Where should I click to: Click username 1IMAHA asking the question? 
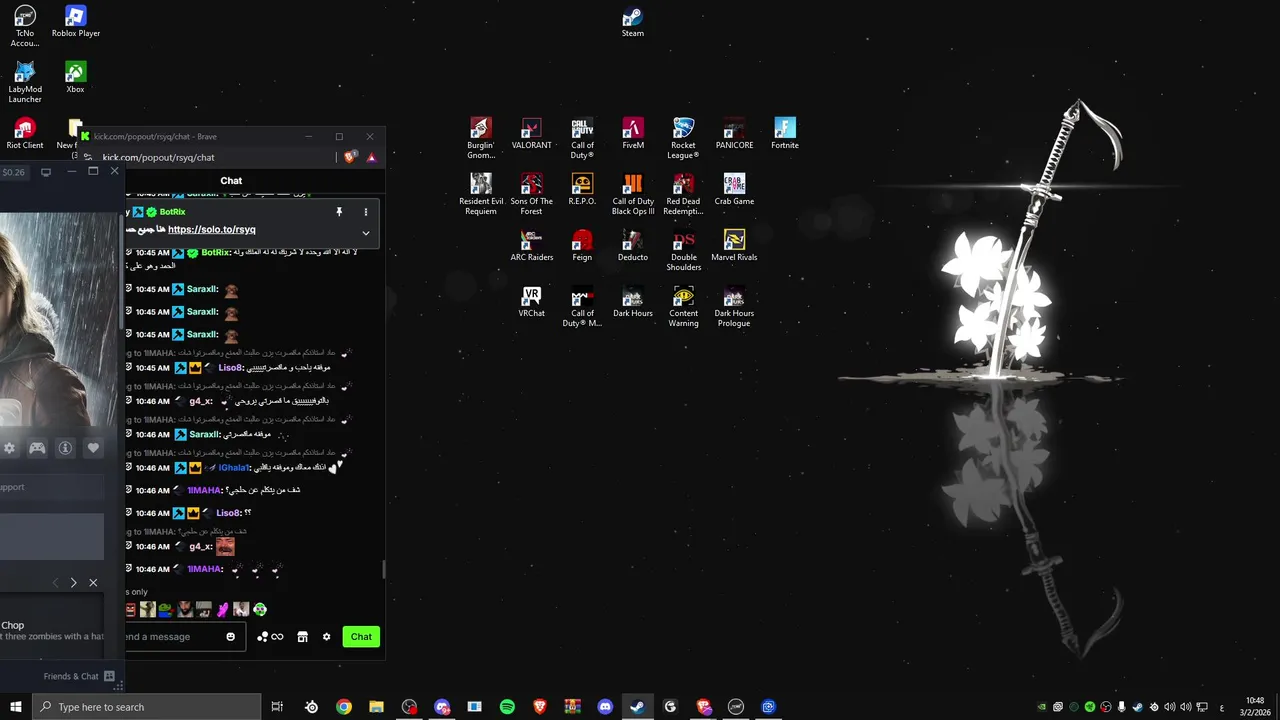pyautogui.click(x=204, y=490)
